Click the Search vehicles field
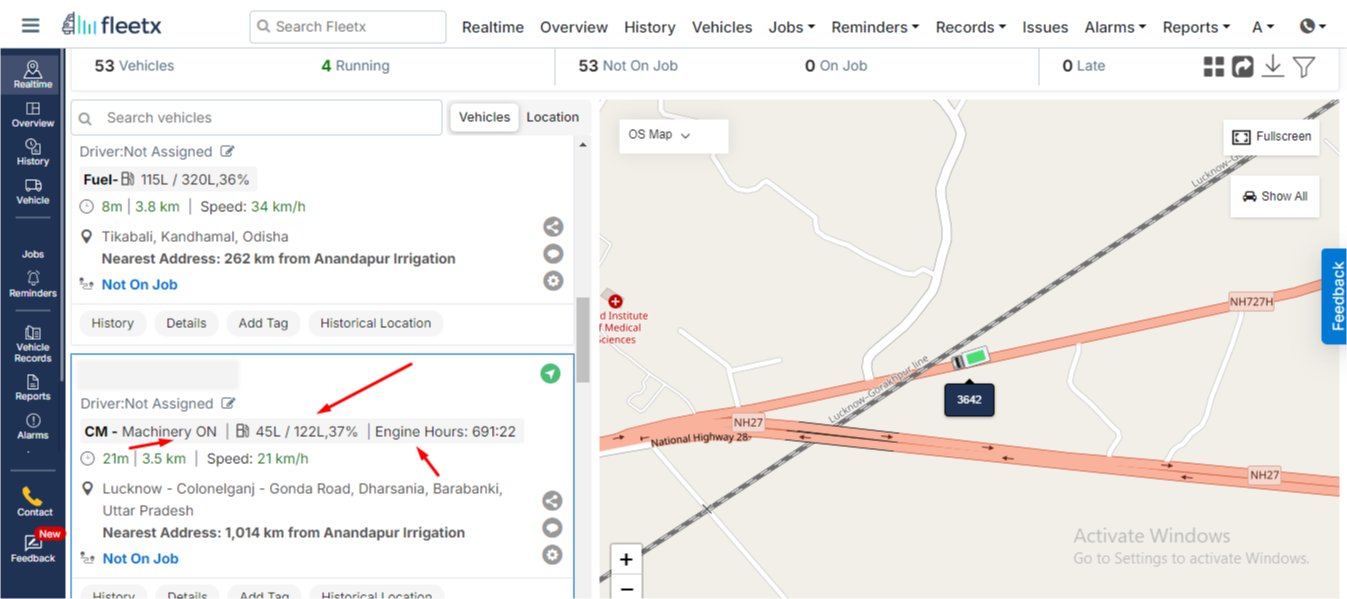The image size is (1347, 599). coord(256,117)
